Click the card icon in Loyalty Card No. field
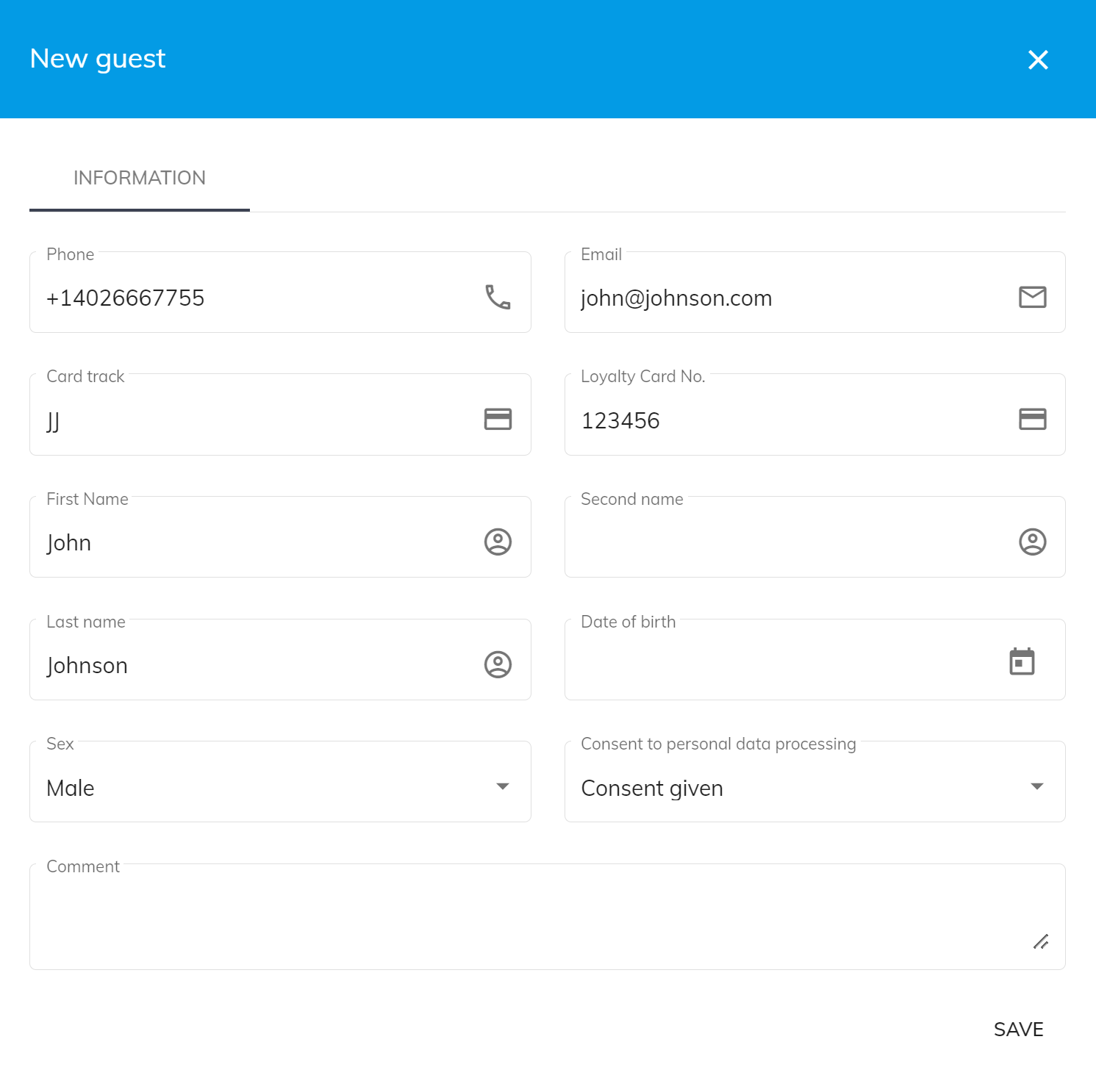The width and height of the screenshot is (1096, 1092). coord(1032,419)
